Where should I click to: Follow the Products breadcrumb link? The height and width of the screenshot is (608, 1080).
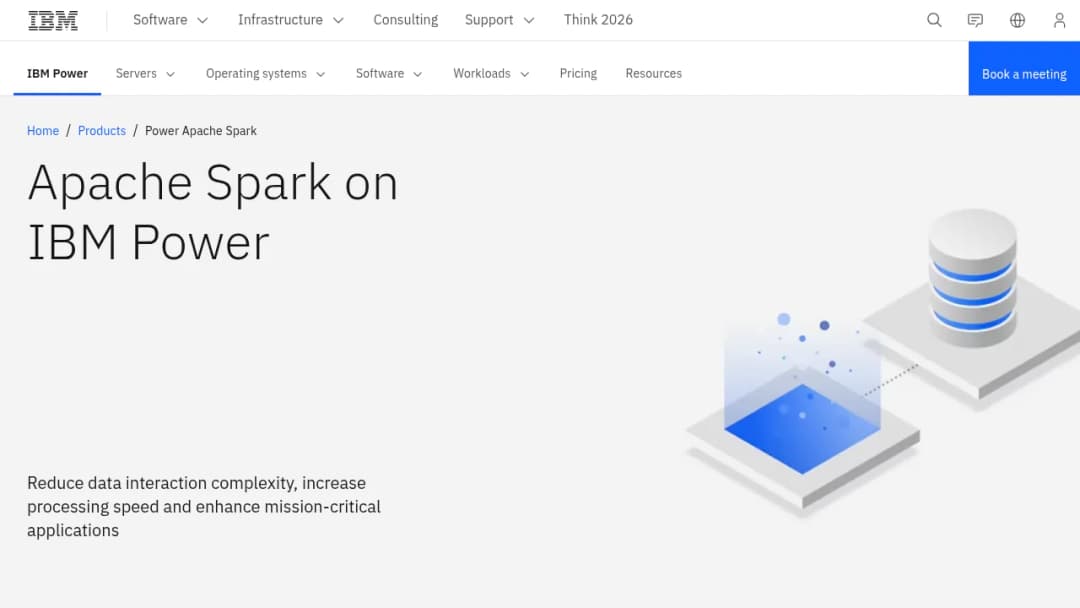tap(102, 131)
